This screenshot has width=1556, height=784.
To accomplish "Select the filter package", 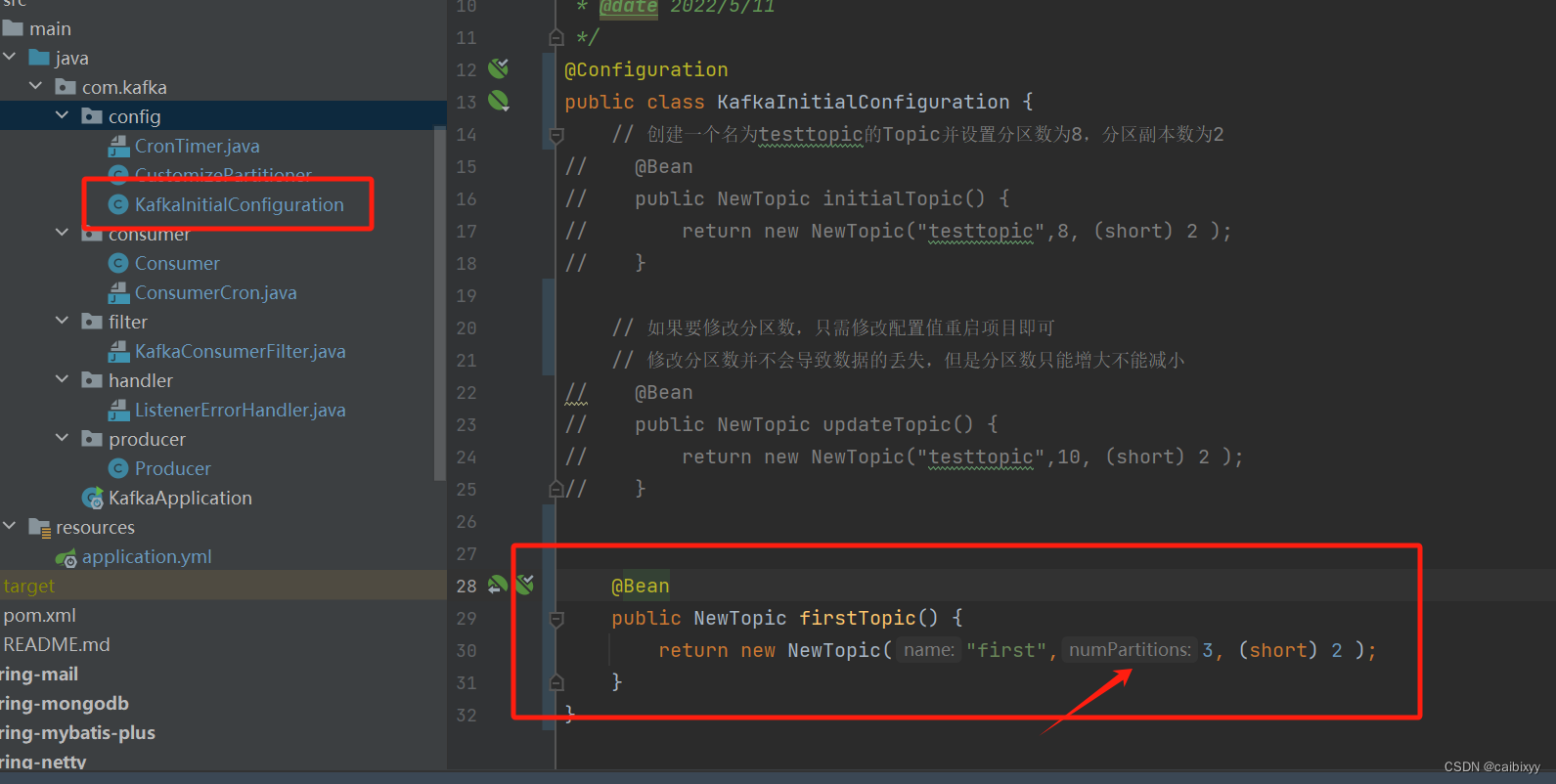I will pos(127,322).
